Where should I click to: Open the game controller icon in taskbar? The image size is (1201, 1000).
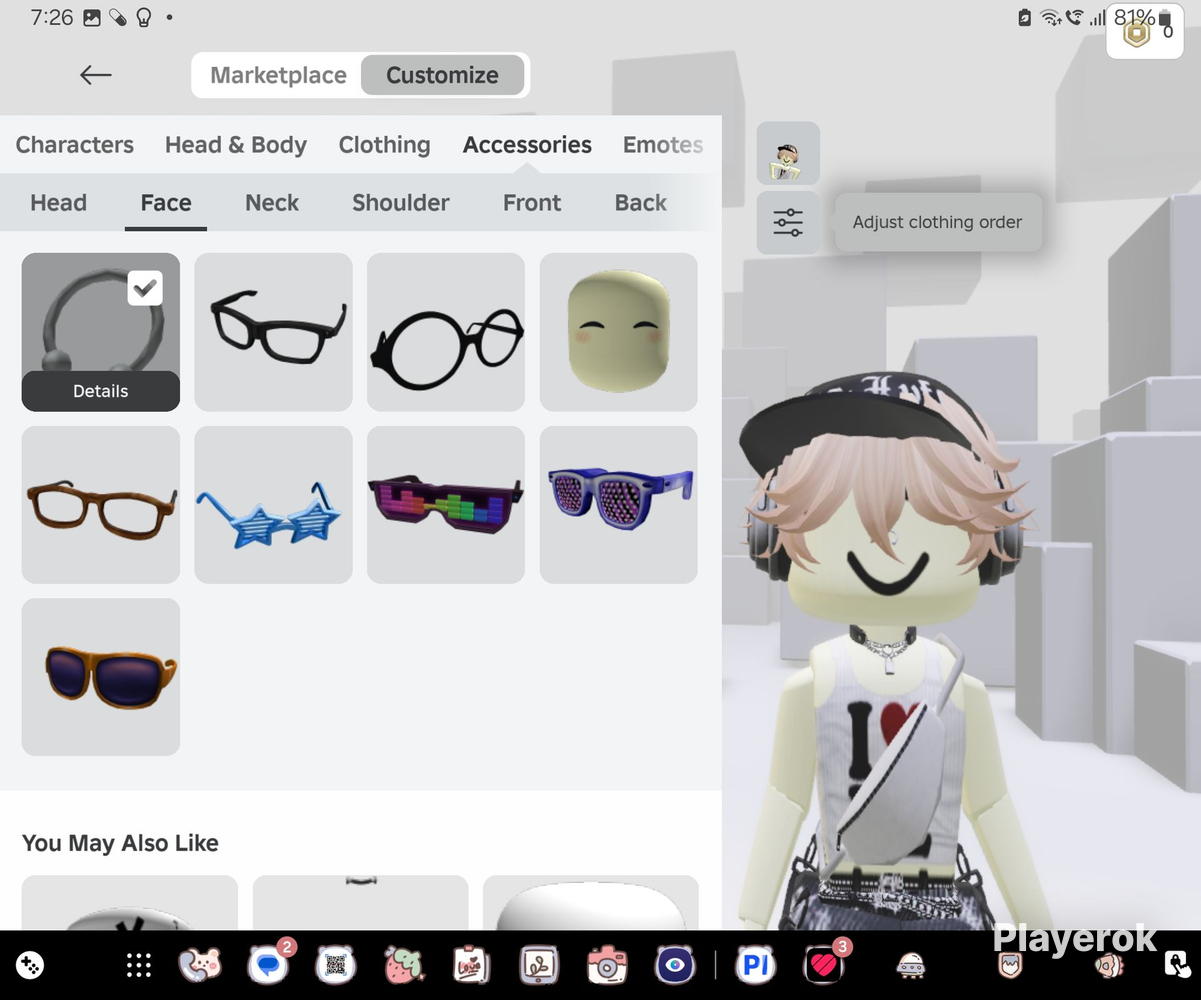point(30,966)
